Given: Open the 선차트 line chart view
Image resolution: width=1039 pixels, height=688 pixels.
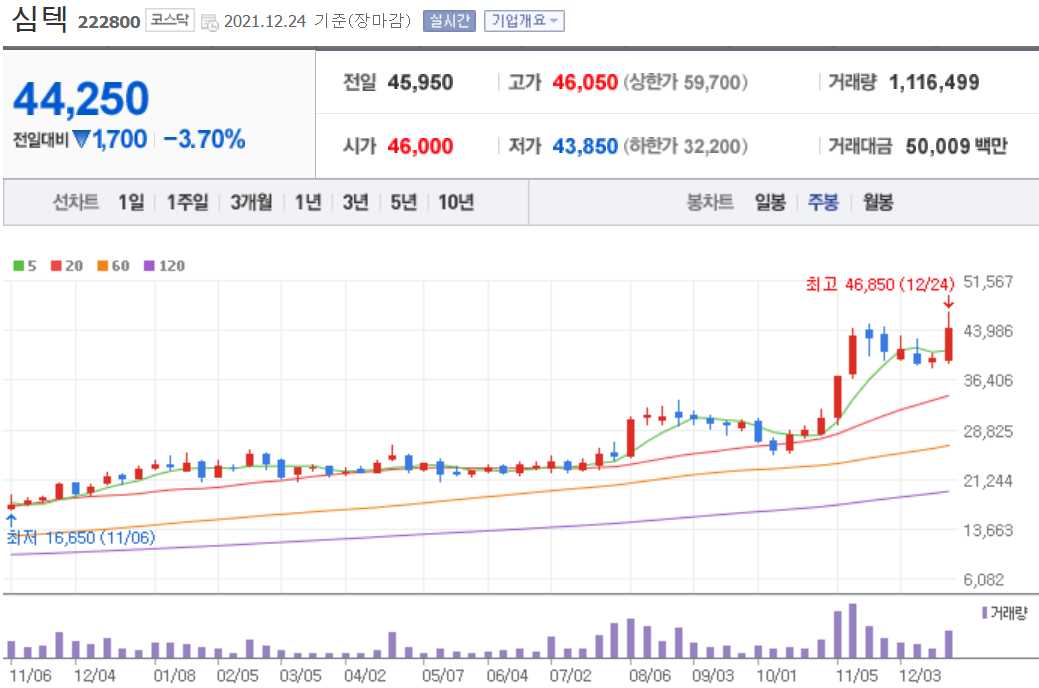Looking at the screenshot, I should 78,202.
